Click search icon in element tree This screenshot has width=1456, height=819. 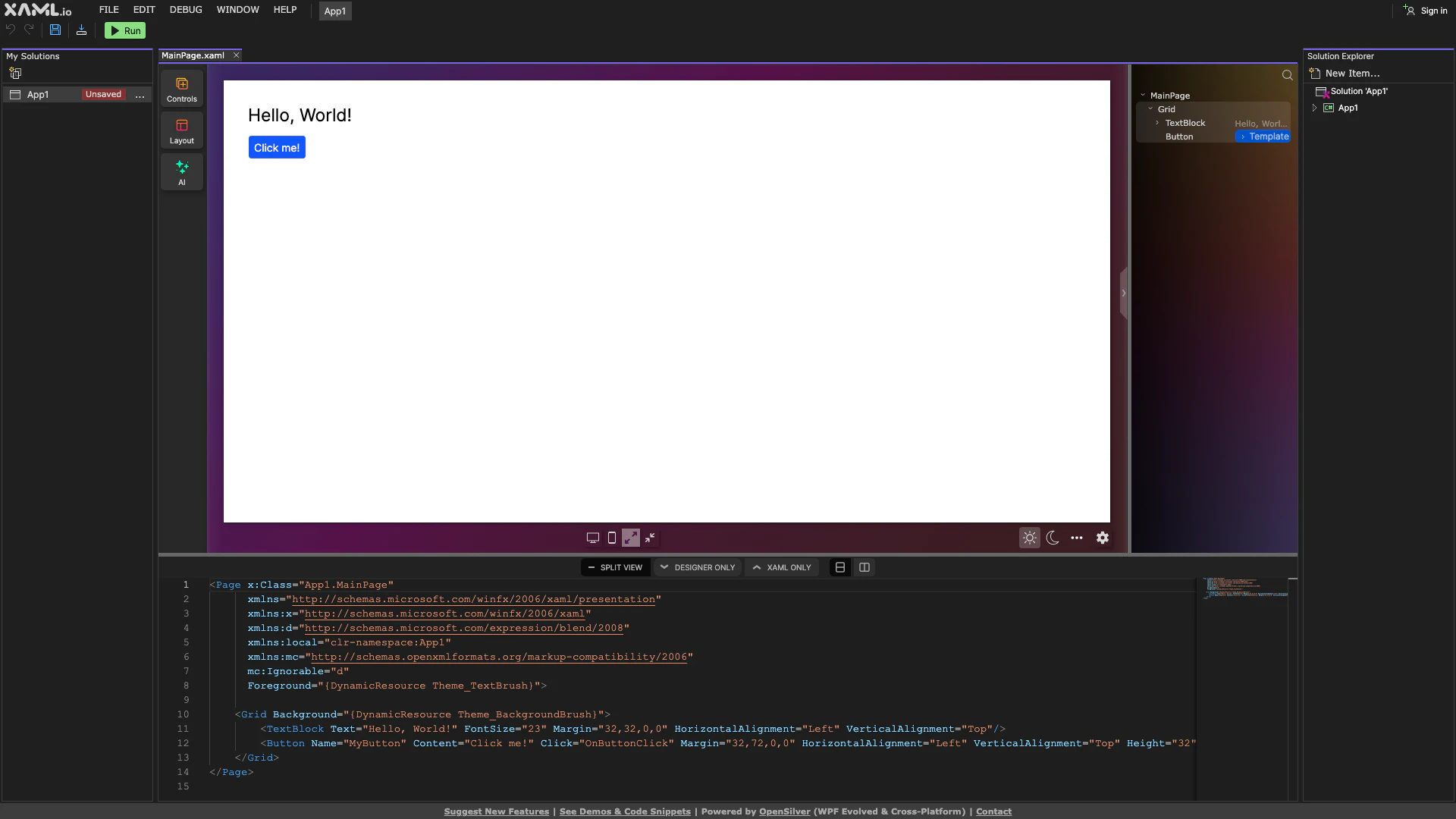[x=1287, y=75]
